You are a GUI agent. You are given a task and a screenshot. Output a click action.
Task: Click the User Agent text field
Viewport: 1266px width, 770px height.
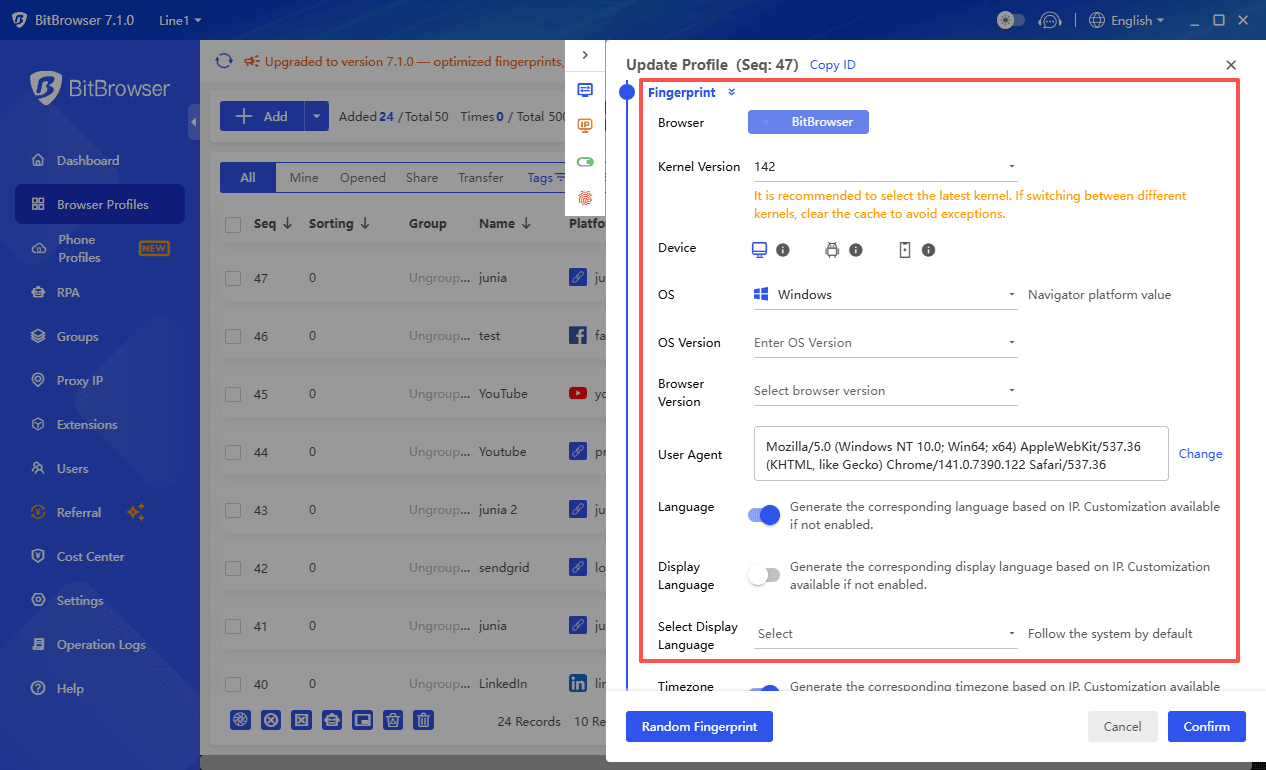tap(960, 455)
